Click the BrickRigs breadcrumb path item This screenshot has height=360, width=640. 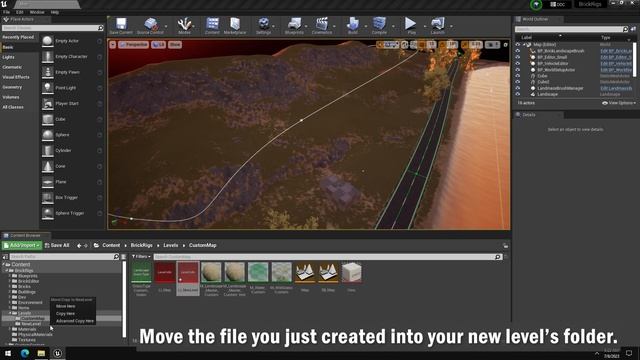pyautogui.click(x=141, y=245)
